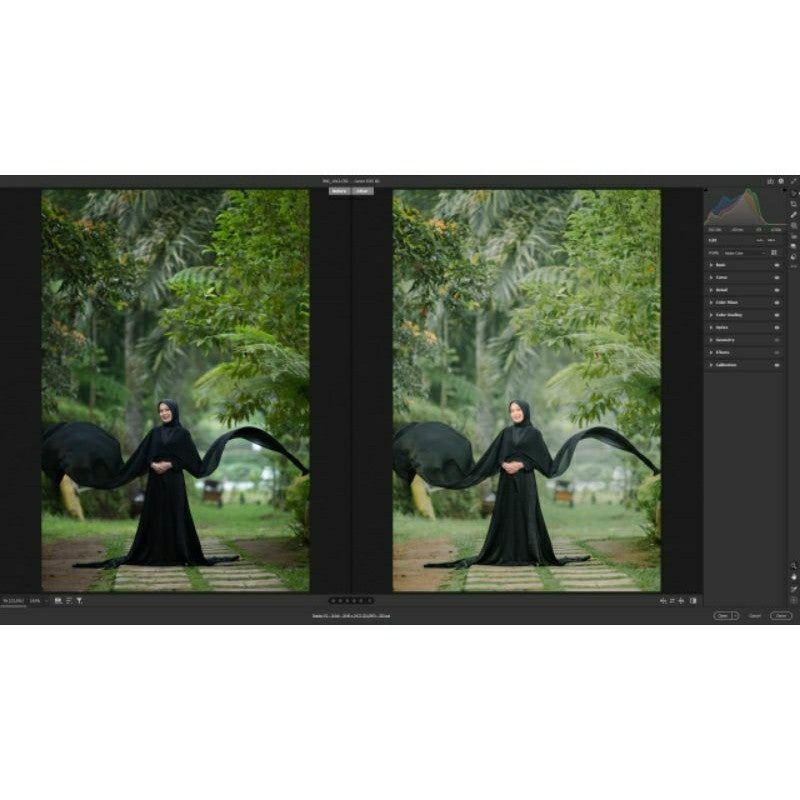Click the B&W button
800x800 pixels.
click(x=771, y=240)
